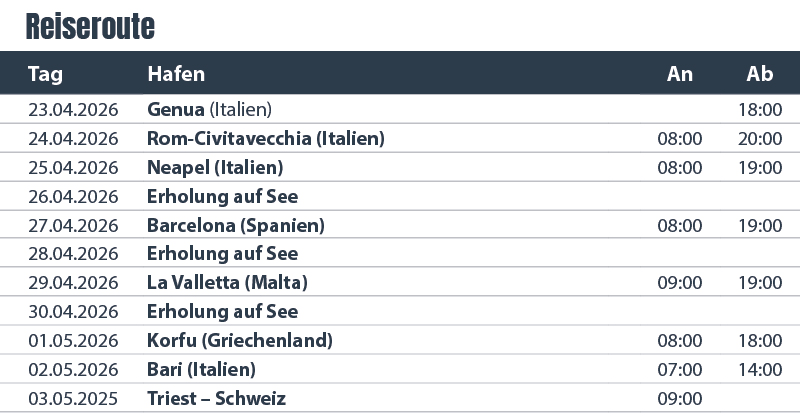Click the date 30.04.2026
This screenshot has width=800, height=416.
pyautogui.click(x=73, y=312)
